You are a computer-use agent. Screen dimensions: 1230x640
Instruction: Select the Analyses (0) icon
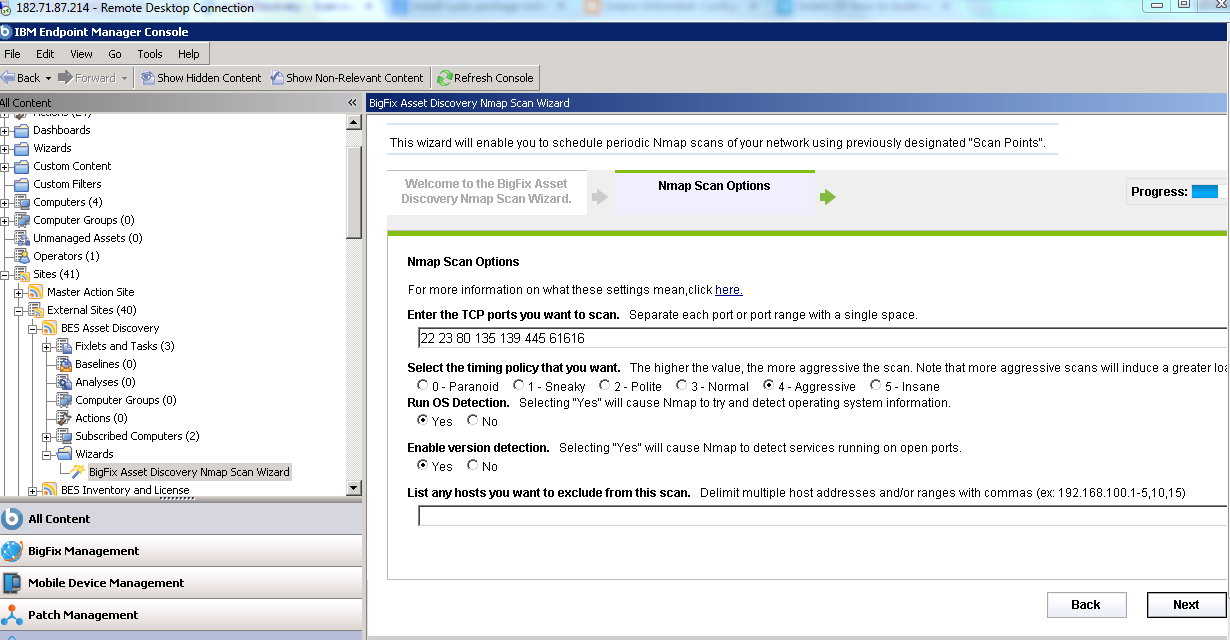(64, 382)
